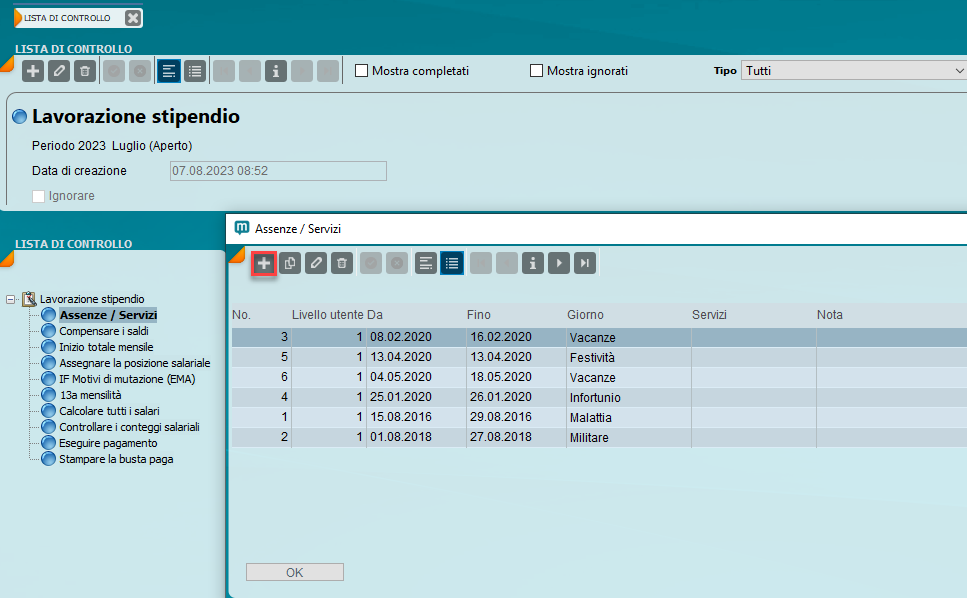Click the next record arrow in Assenze / Servizi
This screenshot has height=598, width=967.
point(560,263)
